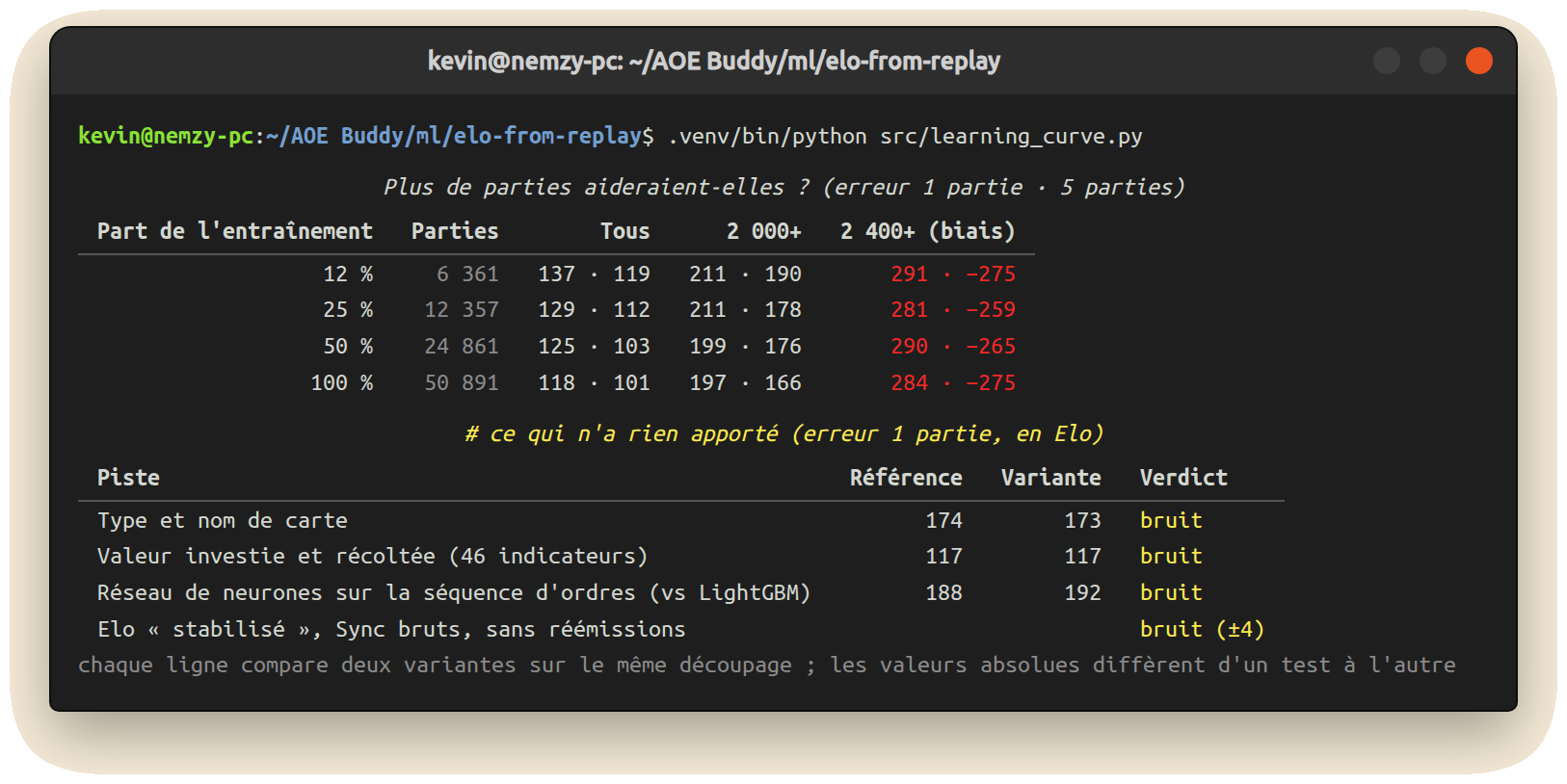1567x784 pixels.
Task: Click the Variante value '173'
Action: click(x=1082, y=520)
